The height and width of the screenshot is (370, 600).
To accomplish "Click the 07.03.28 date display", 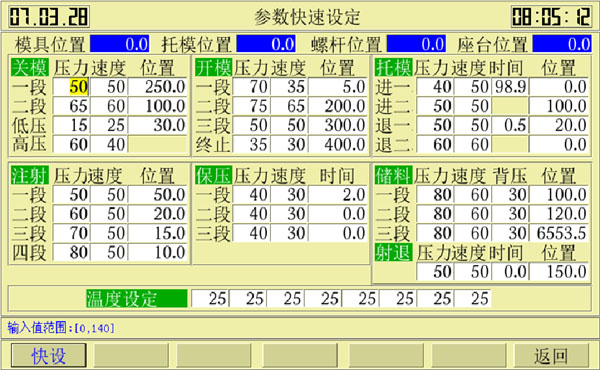I will [x=49, y=16].
